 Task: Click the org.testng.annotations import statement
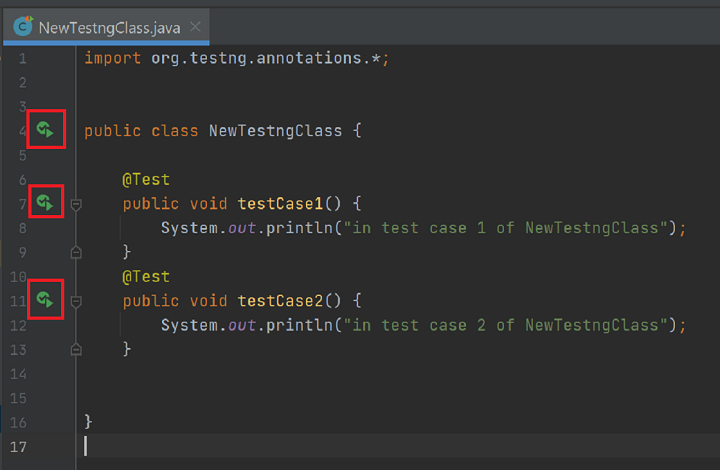236,58
